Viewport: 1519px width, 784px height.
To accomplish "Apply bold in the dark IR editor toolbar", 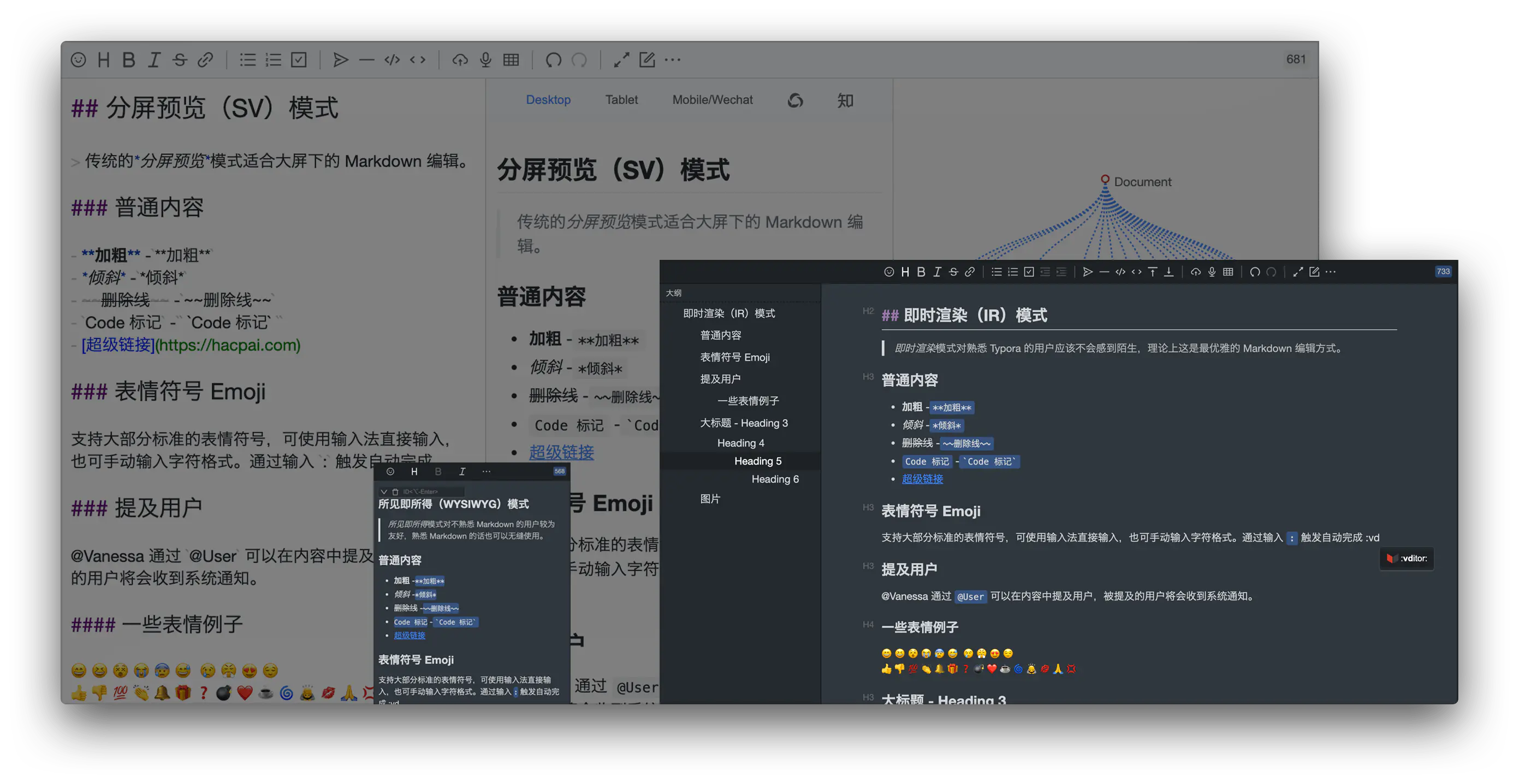I will coord(921,272).
